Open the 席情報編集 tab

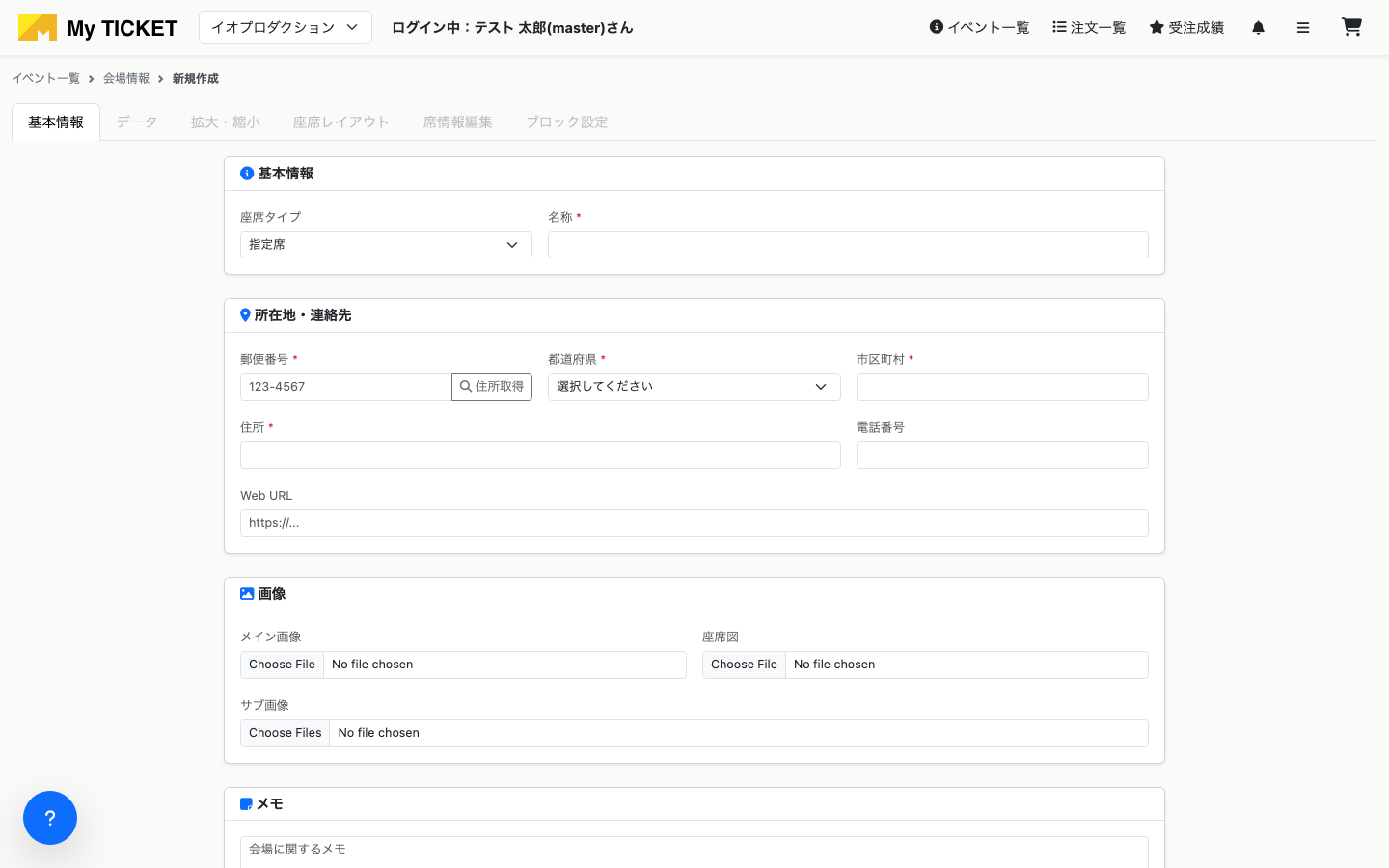click(x=458, y=122)
